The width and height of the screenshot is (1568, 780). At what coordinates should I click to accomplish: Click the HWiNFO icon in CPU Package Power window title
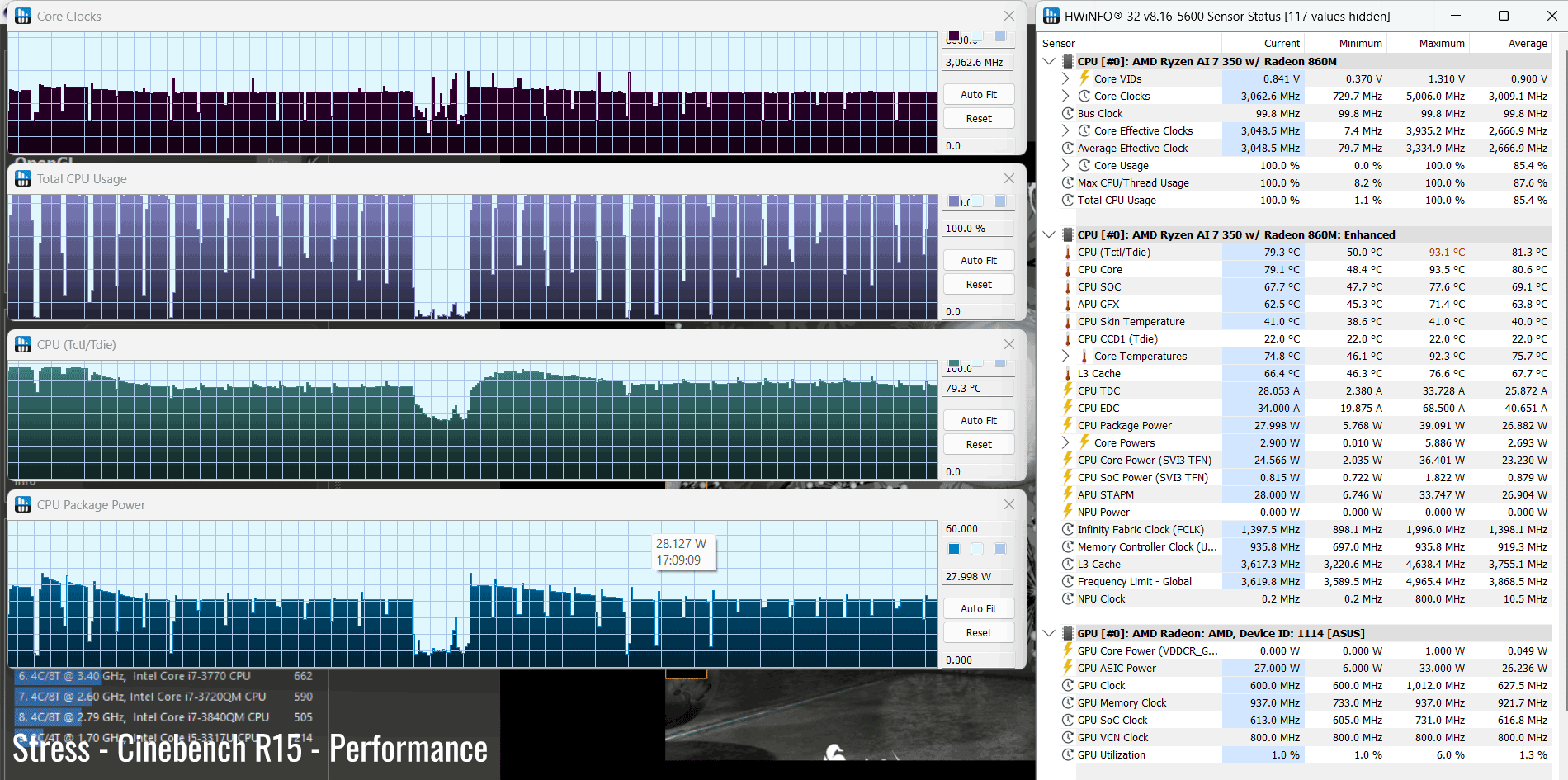(x=23, y=504)
